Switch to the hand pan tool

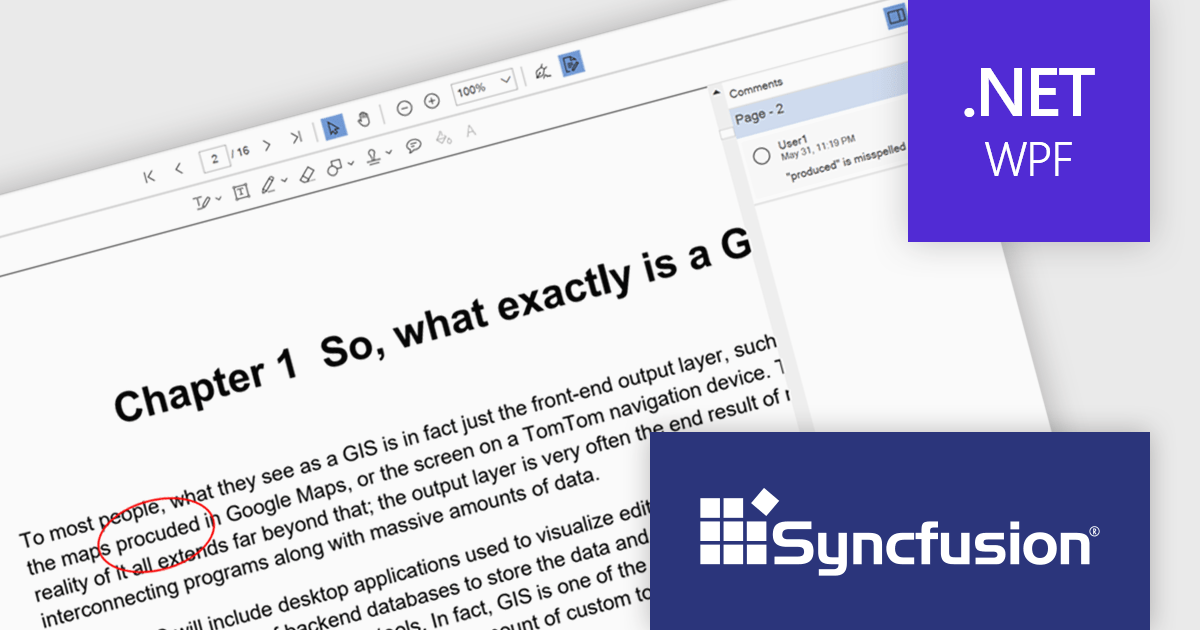(364, 119)
